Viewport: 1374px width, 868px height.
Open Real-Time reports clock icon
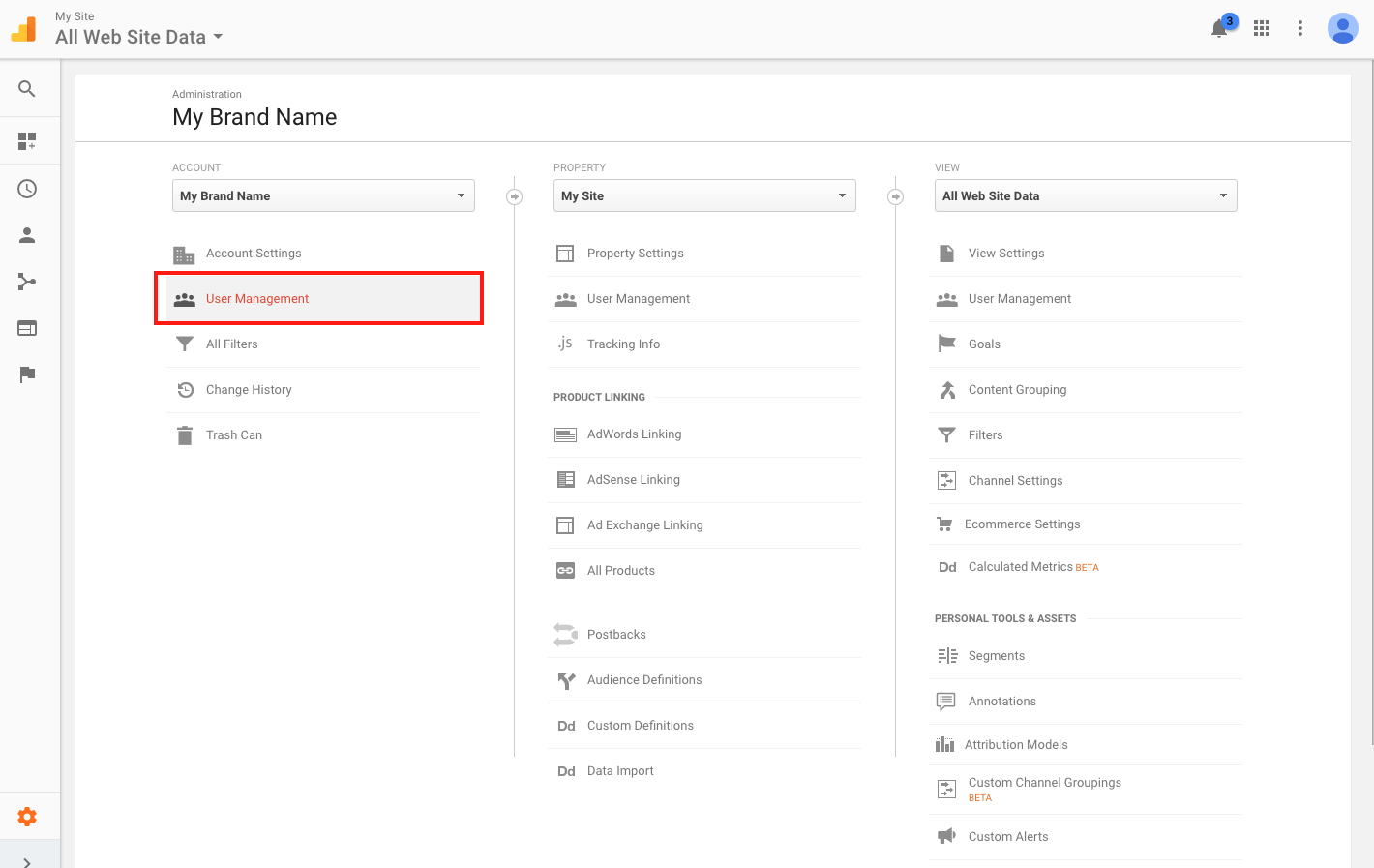coord(27,189)
